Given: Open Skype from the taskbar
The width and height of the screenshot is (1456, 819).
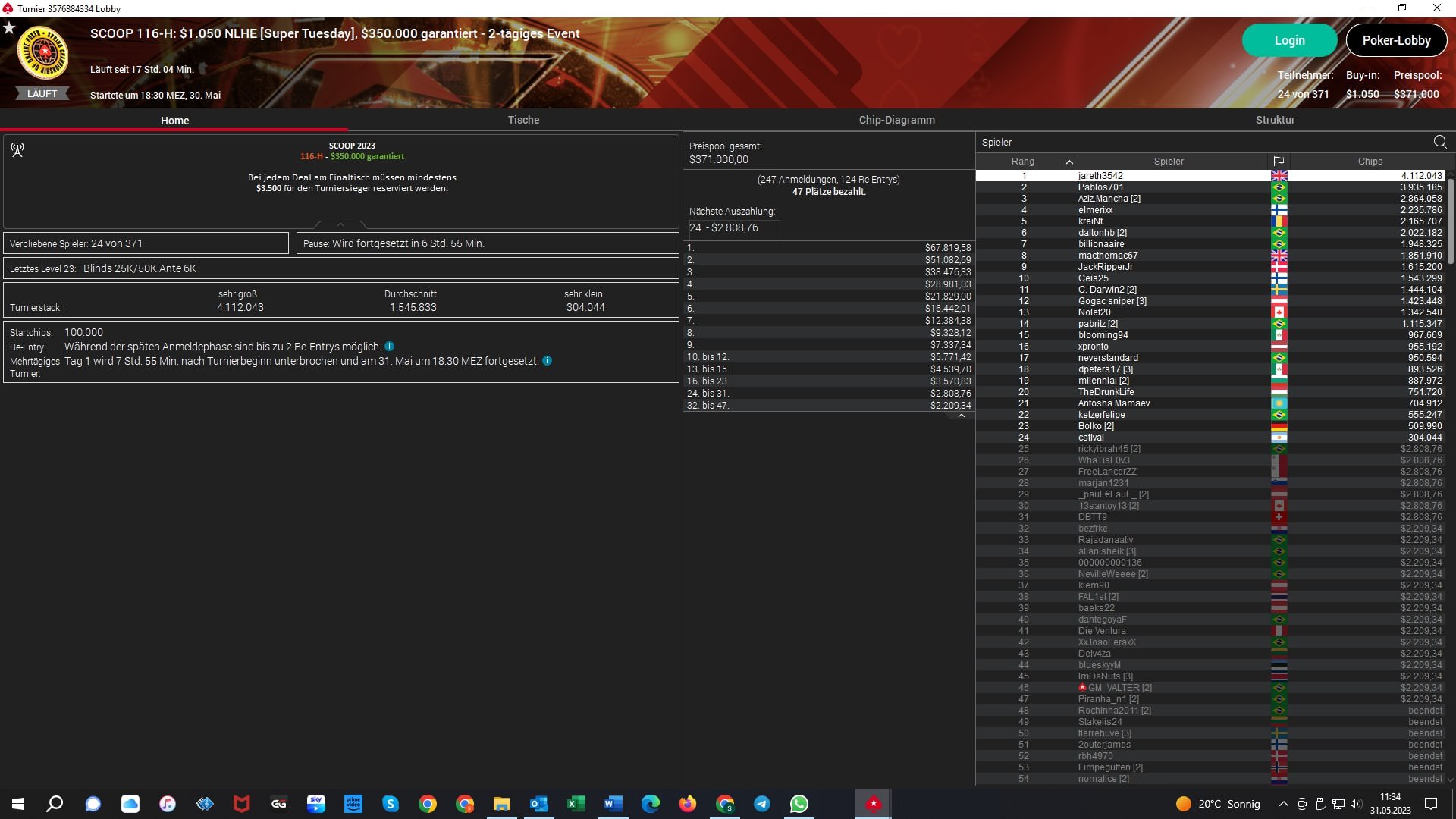Looking at the screenshot, I should 391,804.
